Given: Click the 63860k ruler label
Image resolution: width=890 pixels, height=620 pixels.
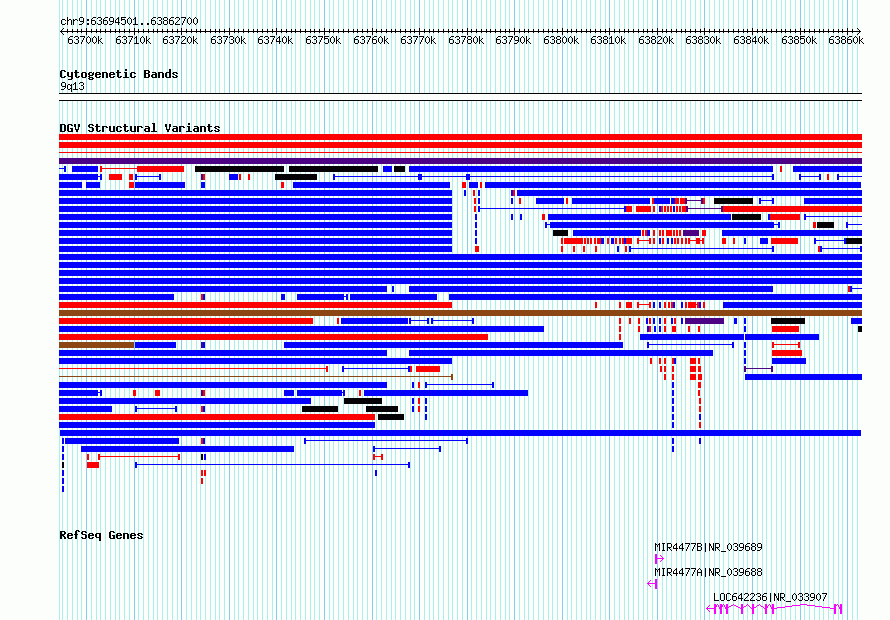Looking at the screenshot, I should click(846, 40).
